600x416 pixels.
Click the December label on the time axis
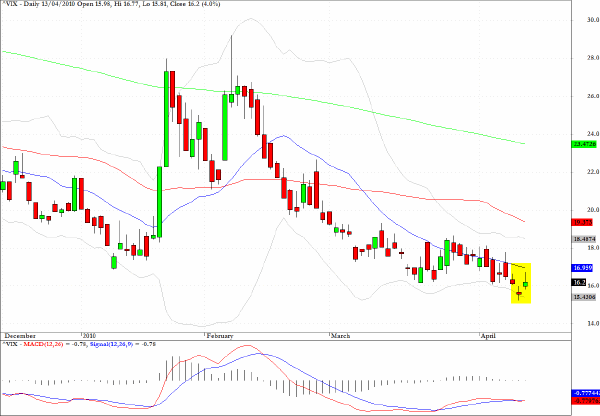point(20,336)
